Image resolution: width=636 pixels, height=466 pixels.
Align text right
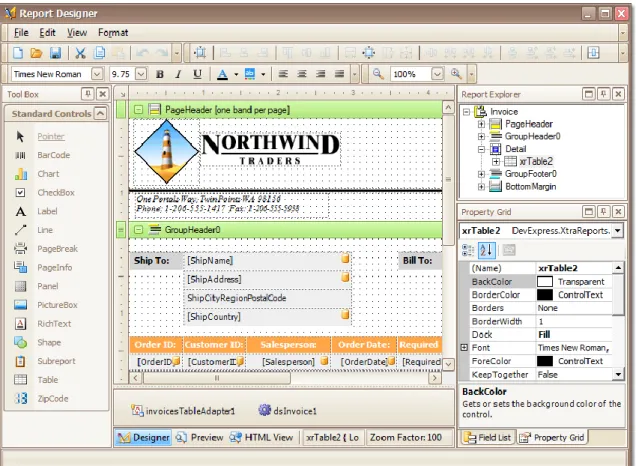click(x=320, y=74)
